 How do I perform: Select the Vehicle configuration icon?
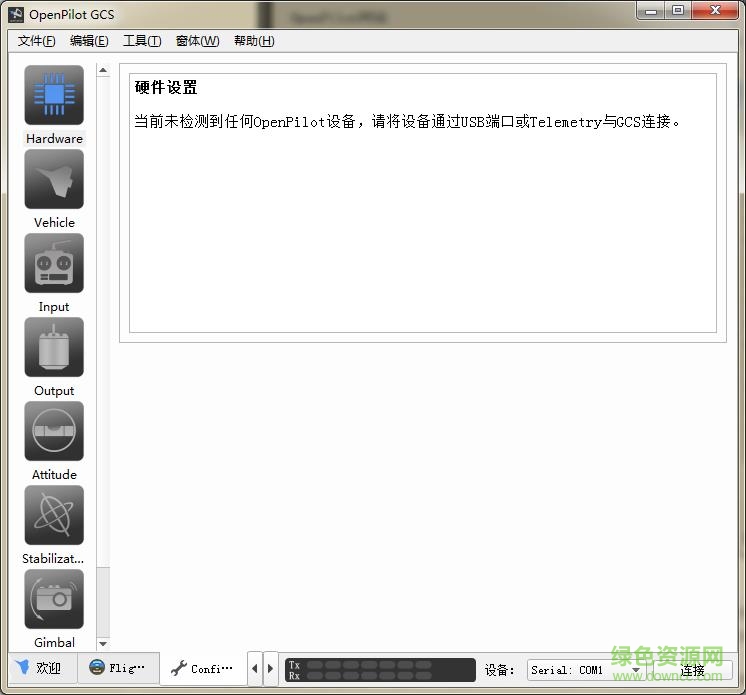coord(54,179)
